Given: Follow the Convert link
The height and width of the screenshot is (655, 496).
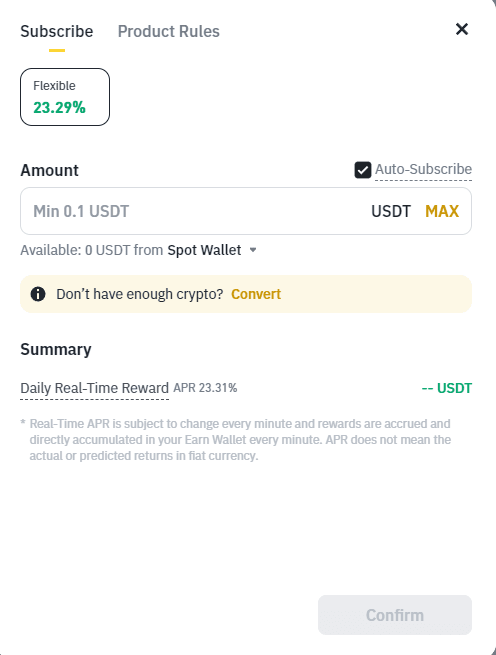Looking at the screenshot, I should coord(256,294).
